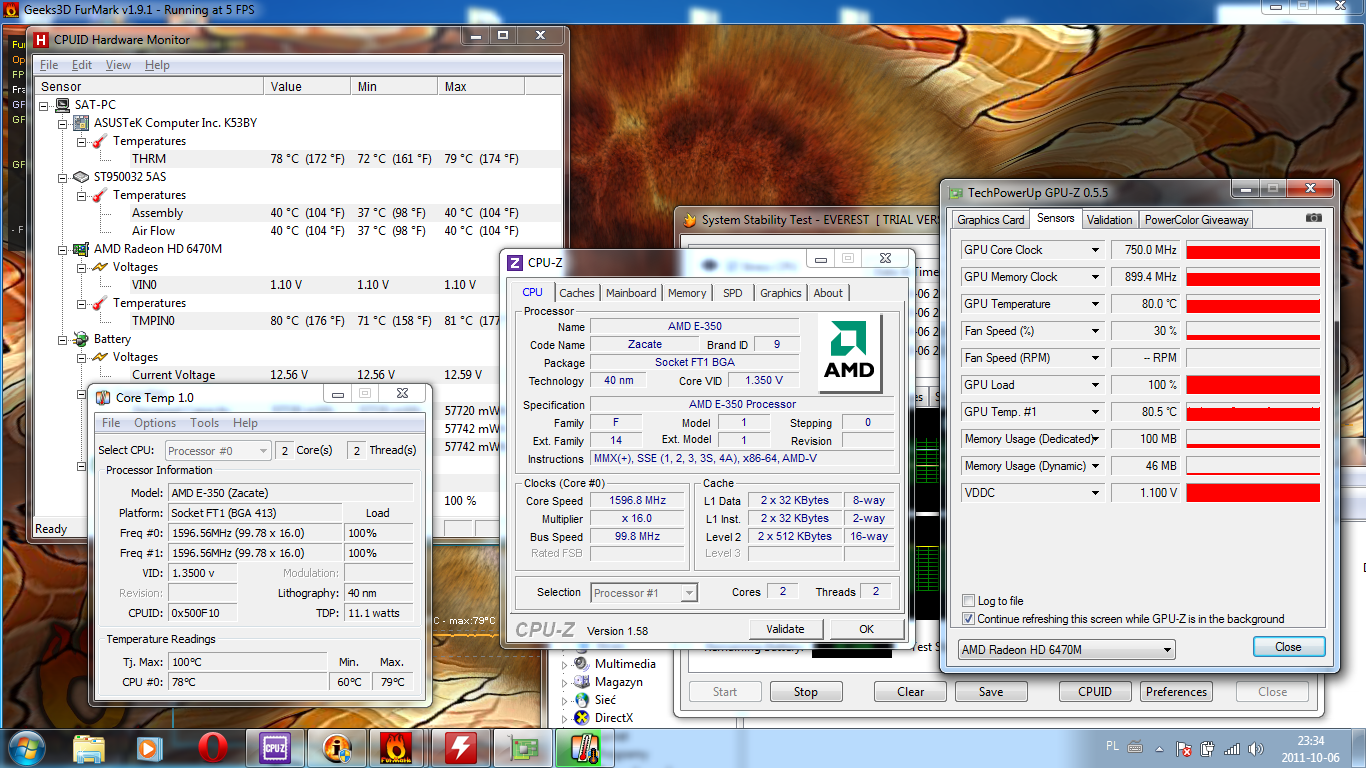Open the VDDC sensor dropdown in GPU-Z

click(x=1096, y=493)
